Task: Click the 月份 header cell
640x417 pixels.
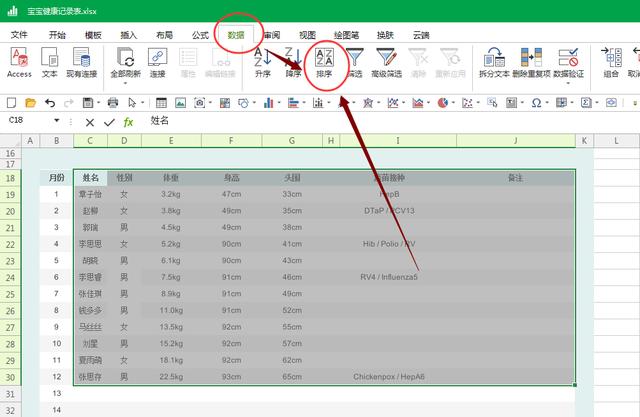Action: point(57,178)
